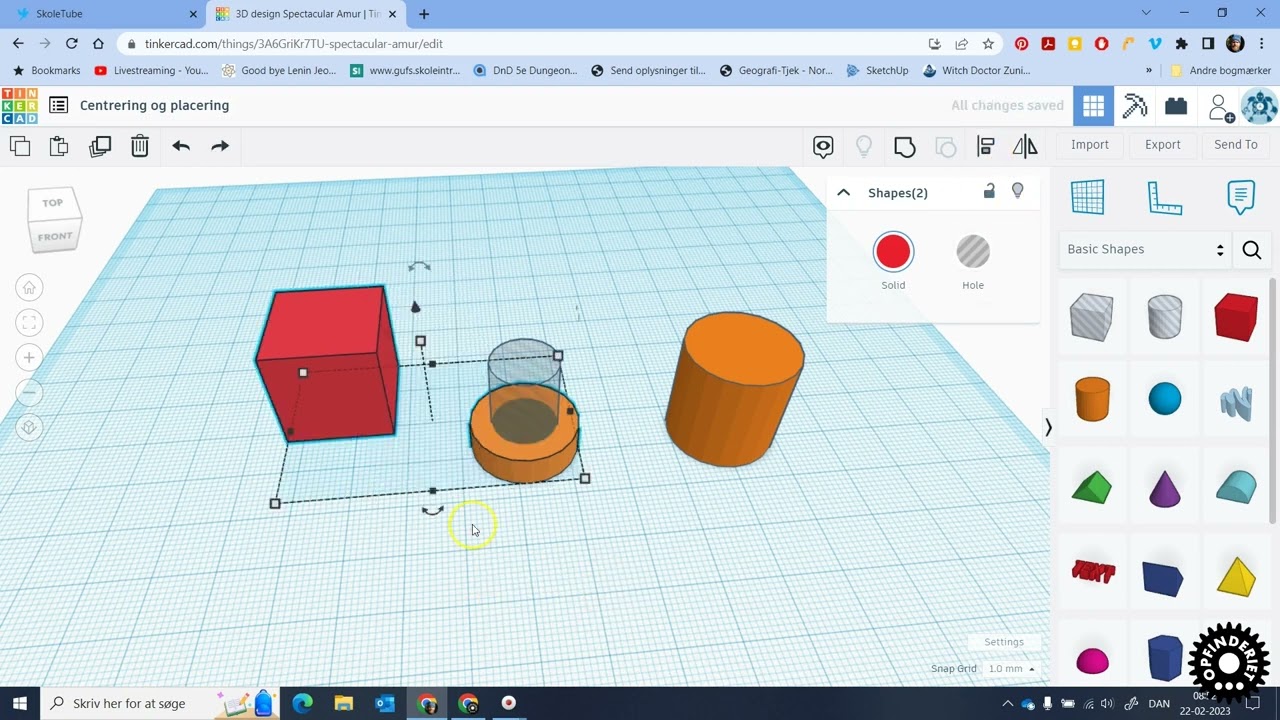Open the Align tool

[986, 147]
